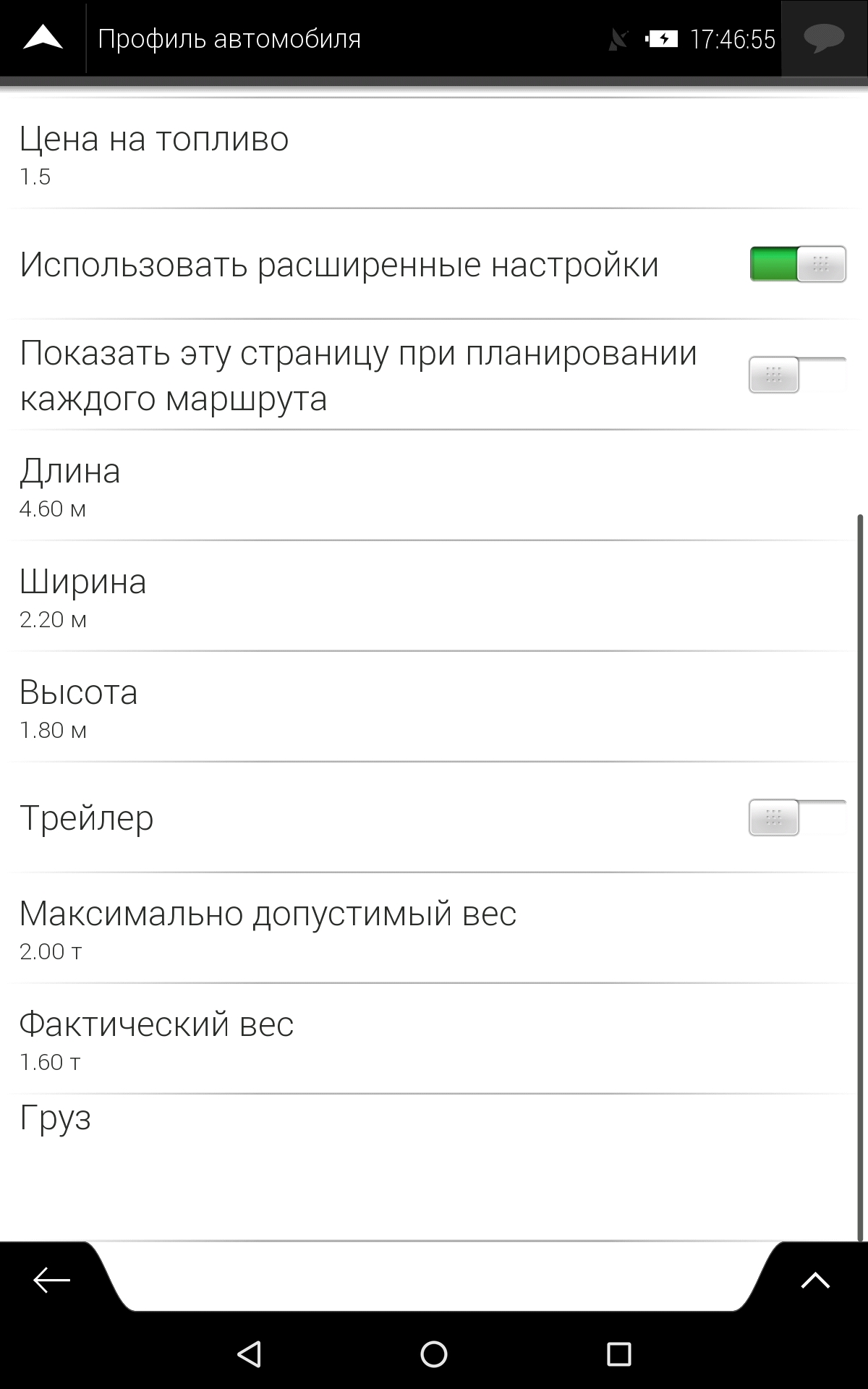
Task: Click the vertical scrollbar on right edge
Action: [860, 875]
